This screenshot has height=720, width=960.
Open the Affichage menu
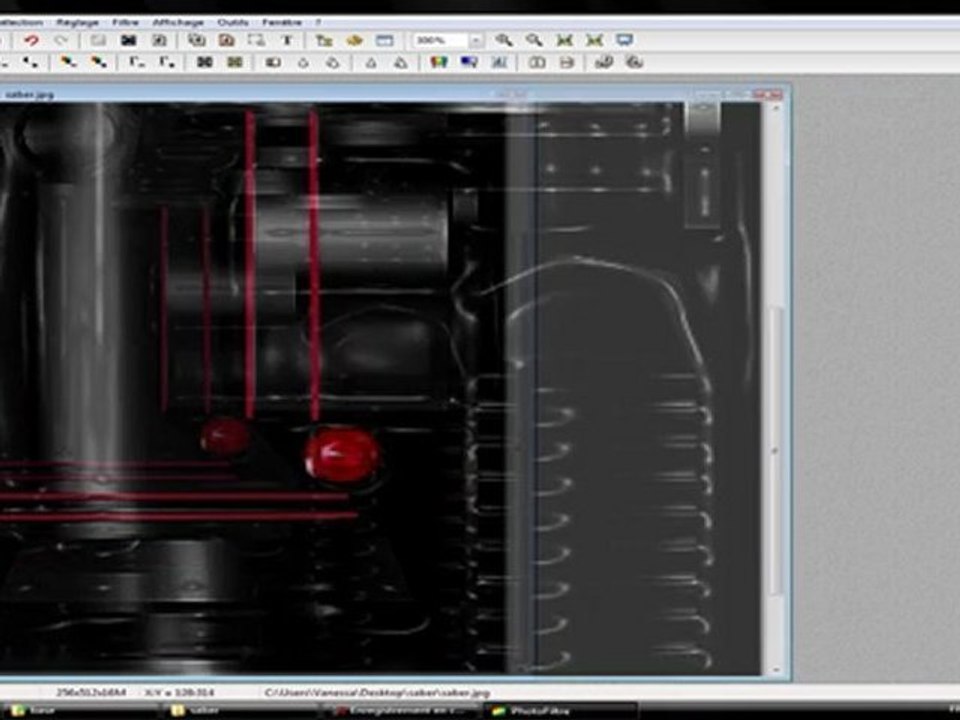178,22
